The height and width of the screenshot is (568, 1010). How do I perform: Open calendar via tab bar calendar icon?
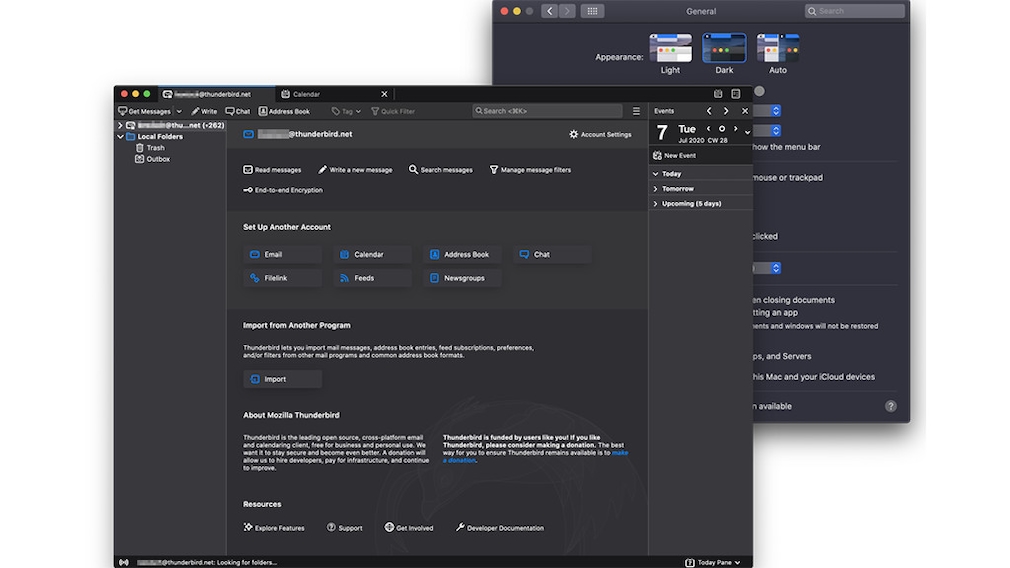(718, 94)
